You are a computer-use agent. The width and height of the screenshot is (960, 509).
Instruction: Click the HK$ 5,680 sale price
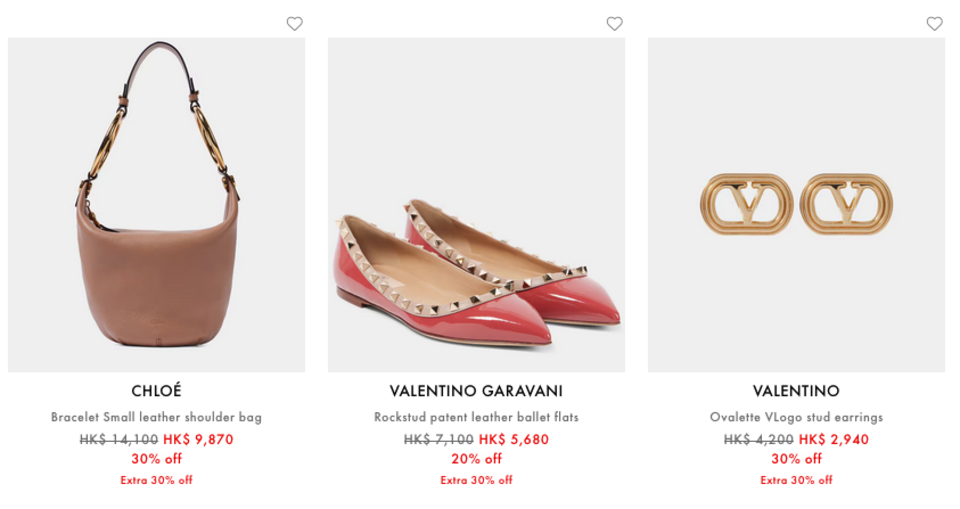(x=514, y=439)
